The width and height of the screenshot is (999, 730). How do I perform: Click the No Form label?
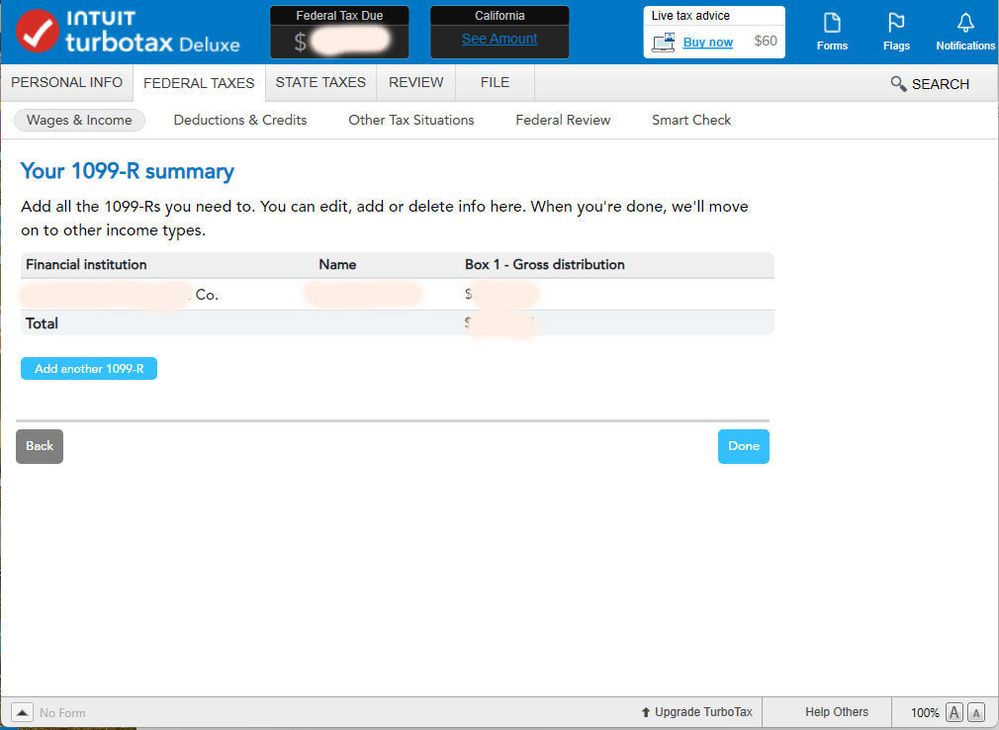(x=62, y=712)
